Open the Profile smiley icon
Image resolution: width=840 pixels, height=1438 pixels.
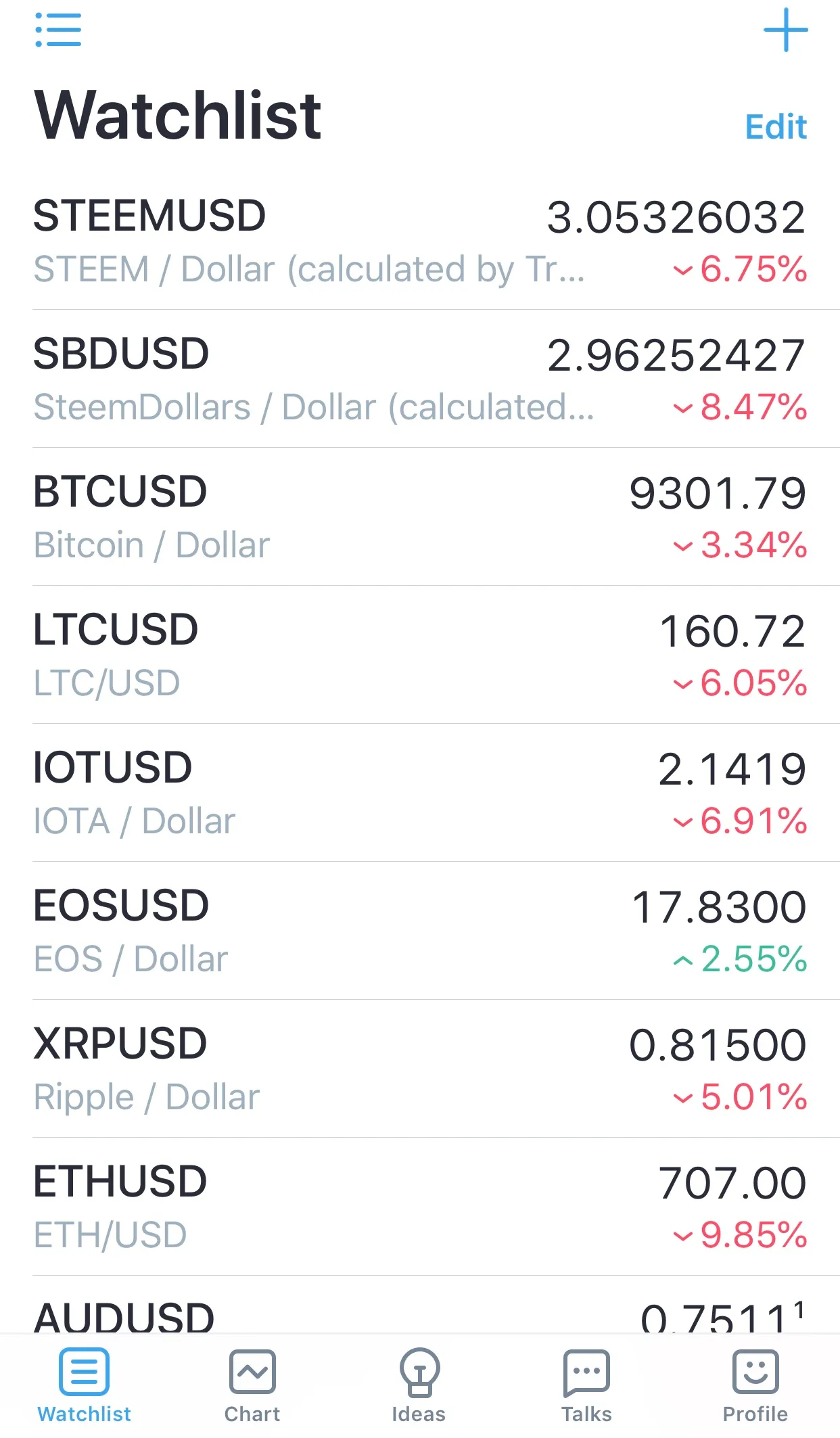coord(755,1372)
